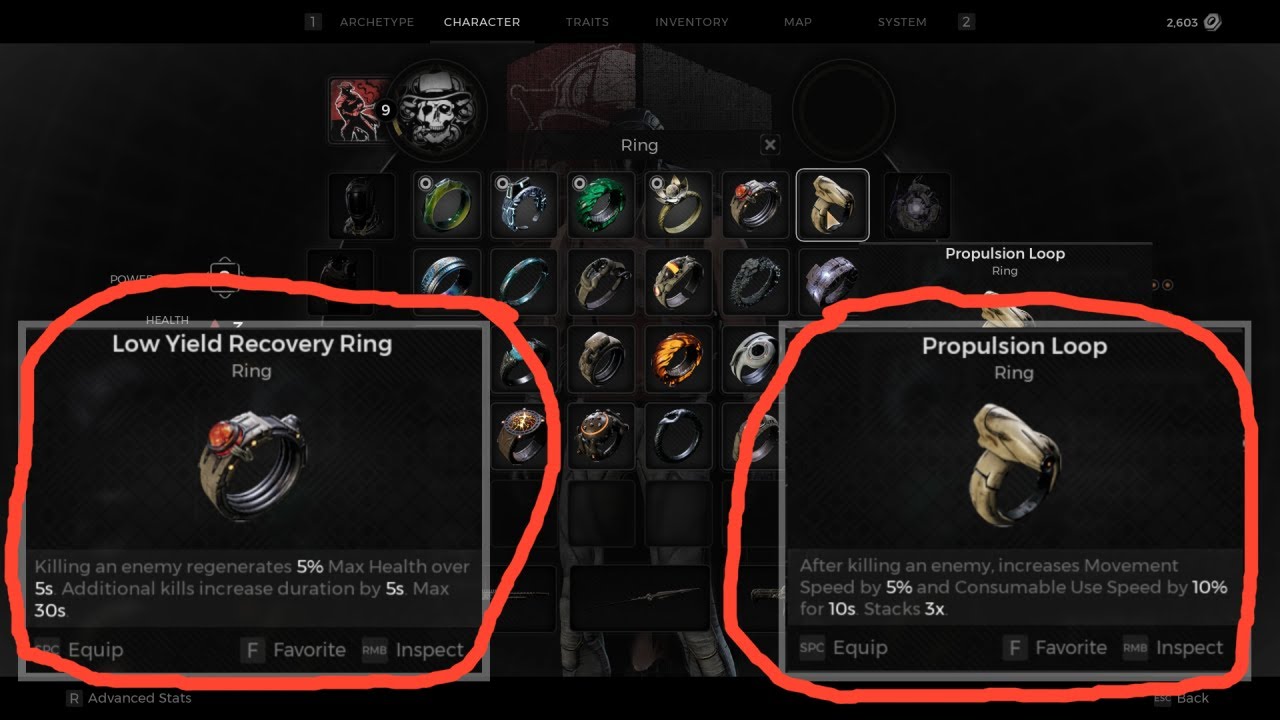
Task: Select the Propulsion Loop ring in the grid
Action: click(832, 205)
